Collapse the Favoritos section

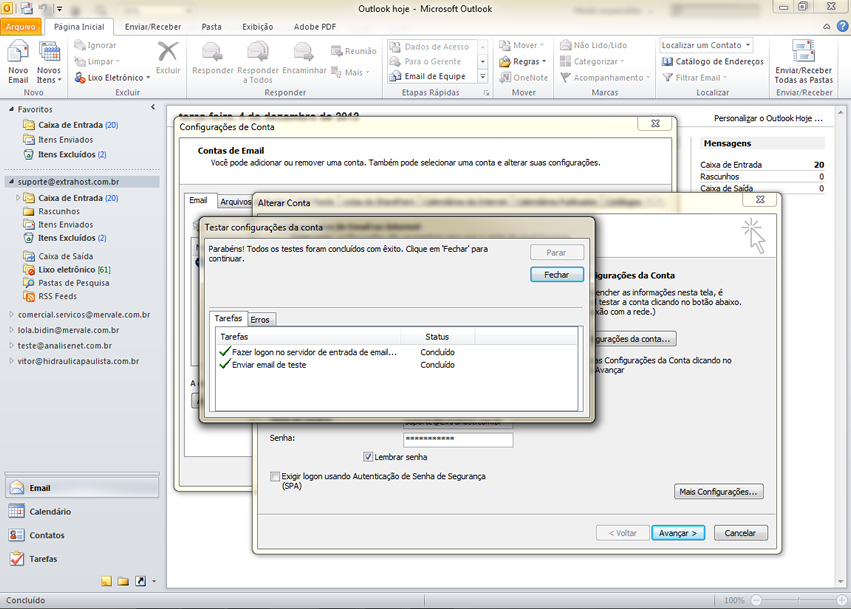(11, 109)
